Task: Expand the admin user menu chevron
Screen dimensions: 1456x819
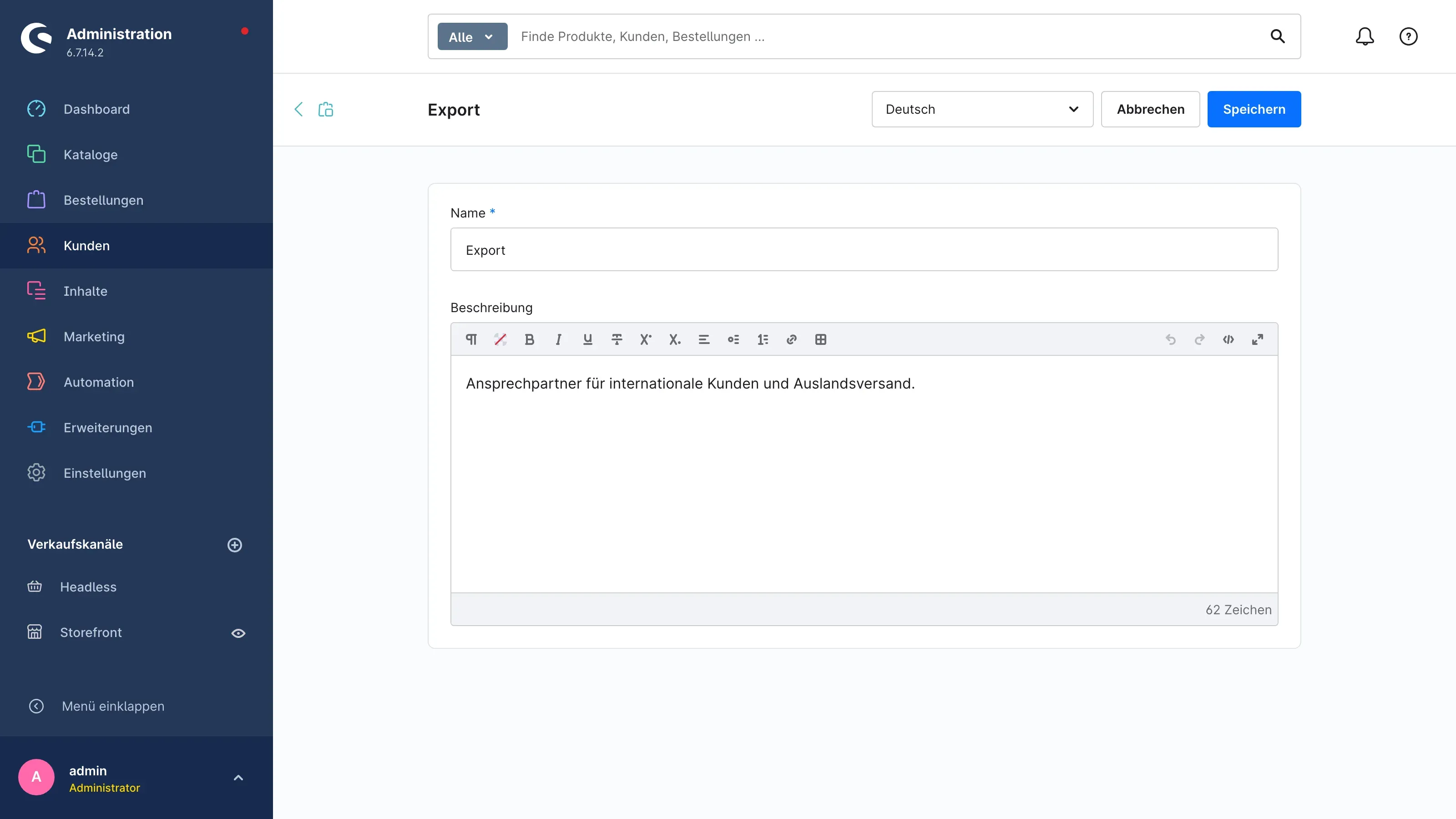Action: 238,777
